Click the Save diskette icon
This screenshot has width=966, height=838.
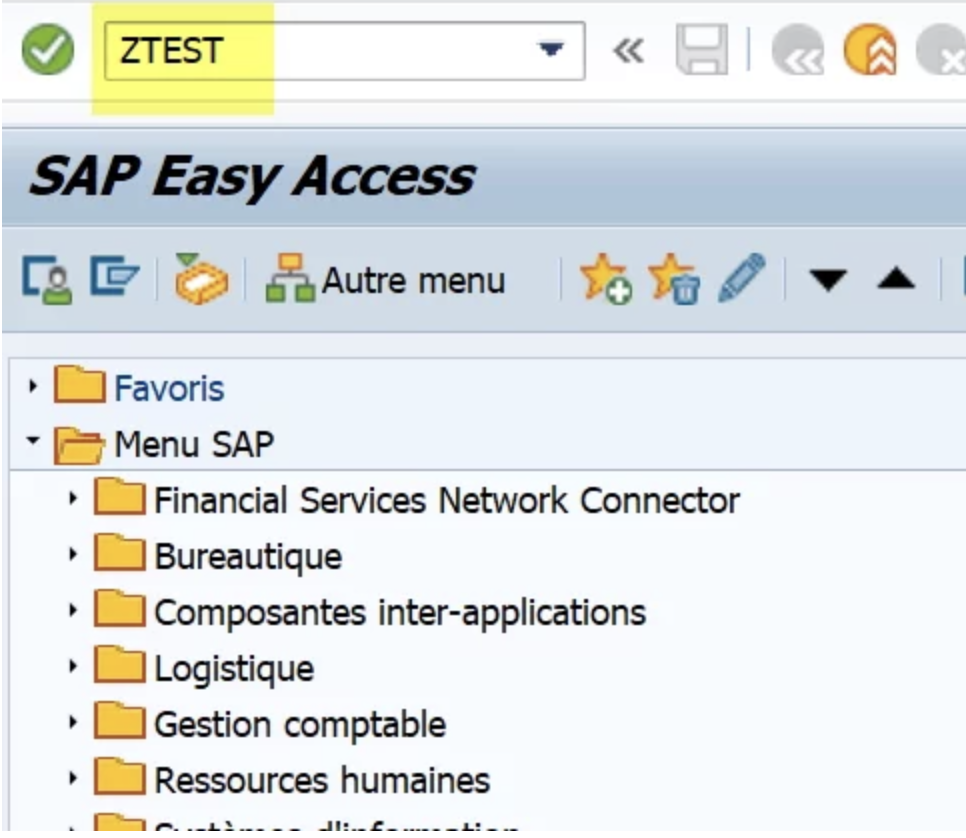point(699,52)
